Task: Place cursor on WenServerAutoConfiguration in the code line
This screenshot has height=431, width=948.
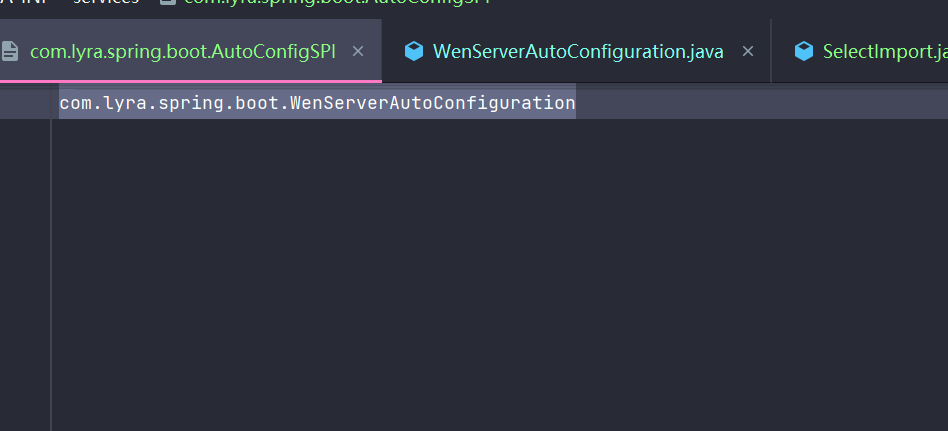Action: coord(432,103)
